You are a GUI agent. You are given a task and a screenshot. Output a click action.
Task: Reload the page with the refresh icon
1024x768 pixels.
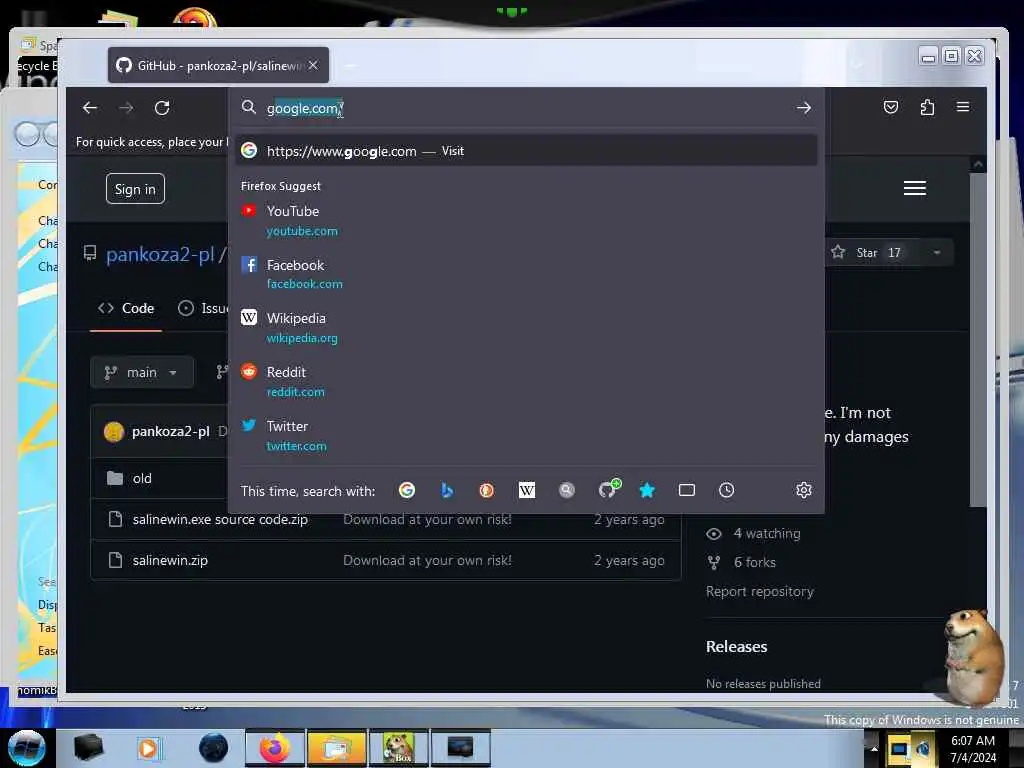tap(162, 108)
